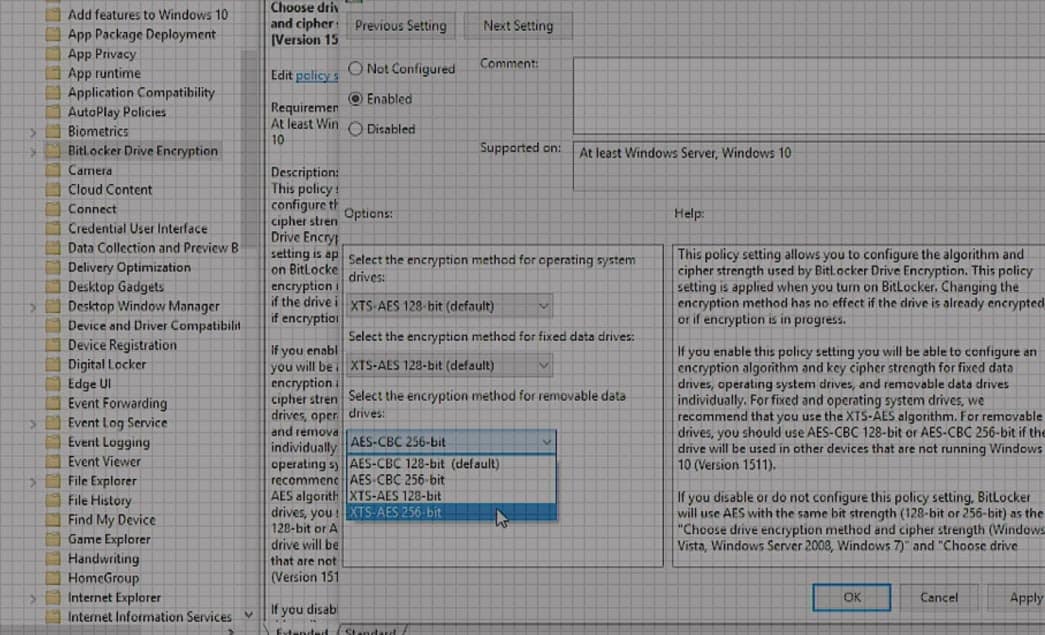Click the Add features to Windows 10 folder icon
Image resolution: width=1045 pixels, height=635 pixels.
(x=53, y=15)
